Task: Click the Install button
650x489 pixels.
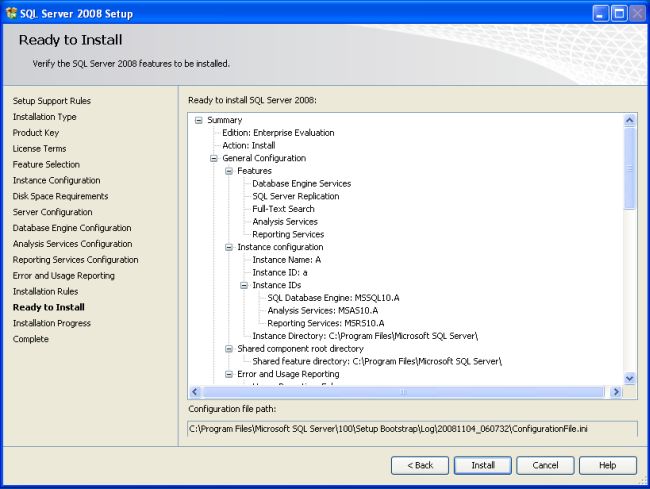Action: (483, 465)
